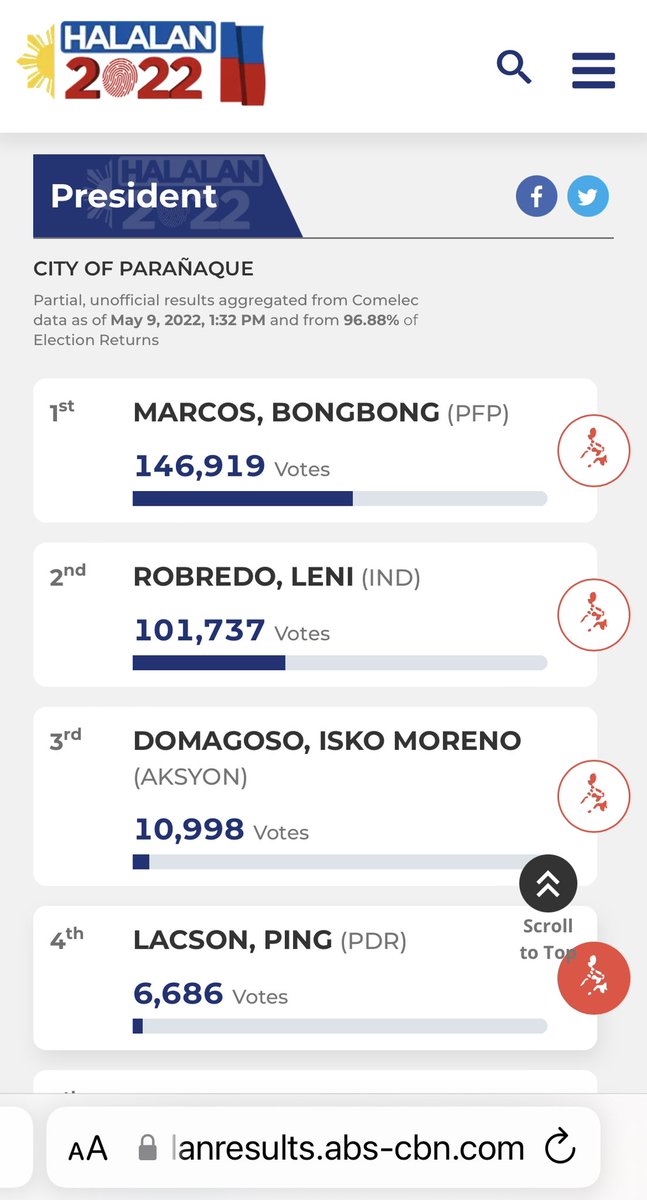Open the search magnifier icon
This screenshot has height=1200, width=647.
pos(514,68)
